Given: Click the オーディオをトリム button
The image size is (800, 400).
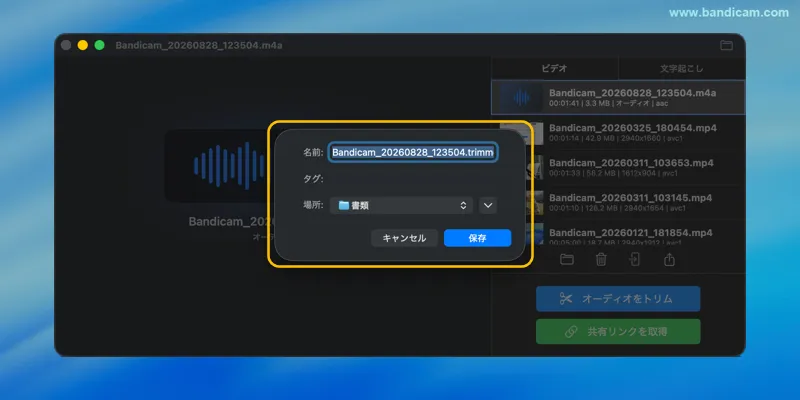Looking at the screenshot, I should [618, 299].
